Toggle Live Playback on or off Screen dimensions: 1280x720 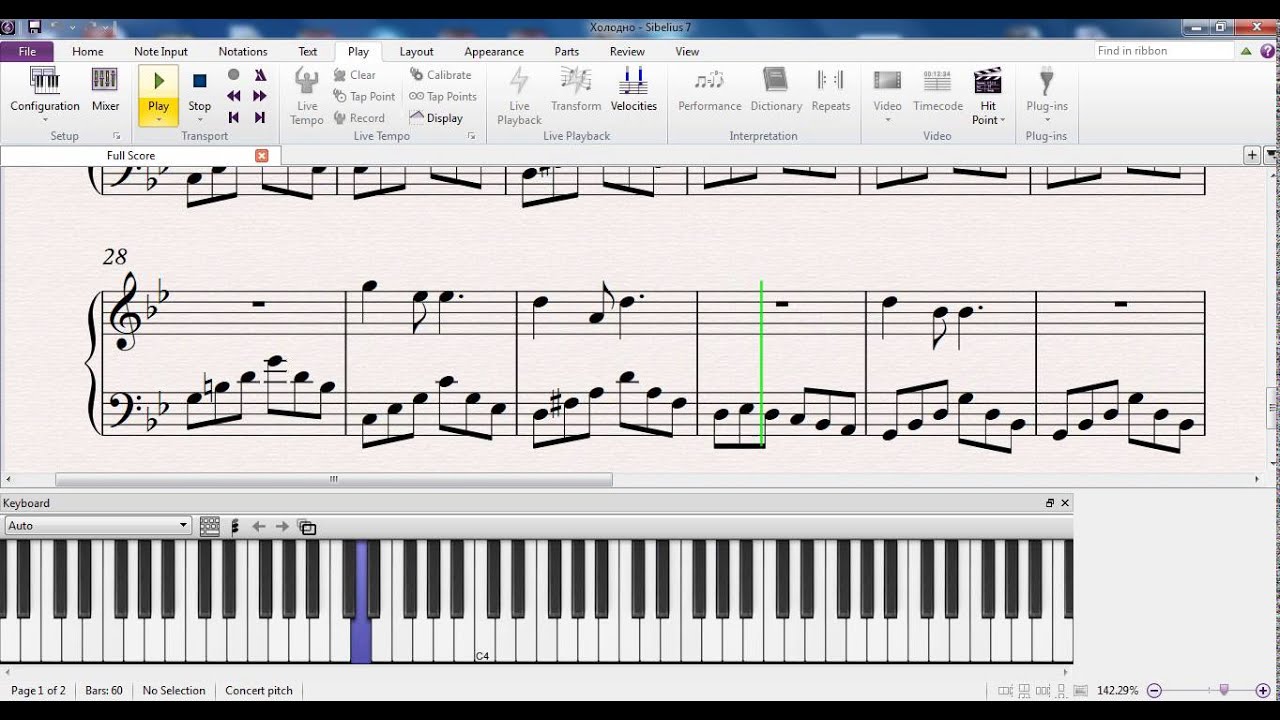519,96
